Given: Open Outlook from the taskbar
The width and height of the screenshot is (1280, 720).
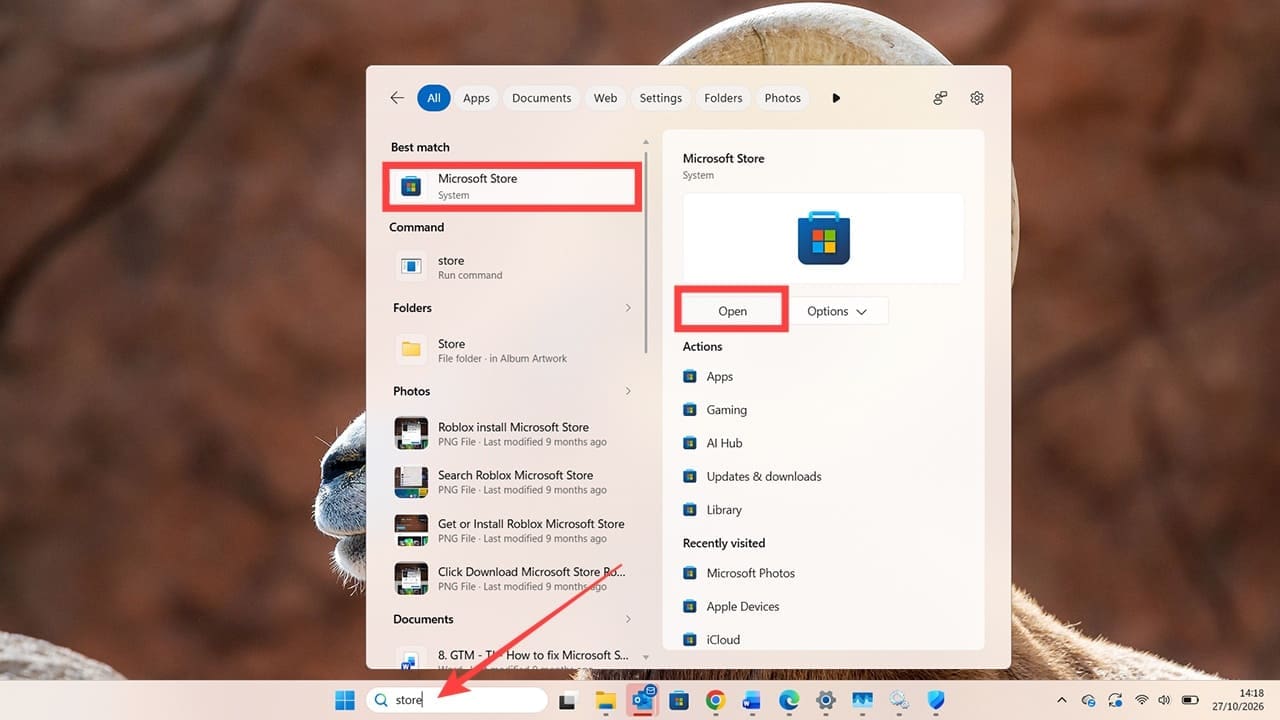Looking at the screenshot, I should click(x=642, y=700).
